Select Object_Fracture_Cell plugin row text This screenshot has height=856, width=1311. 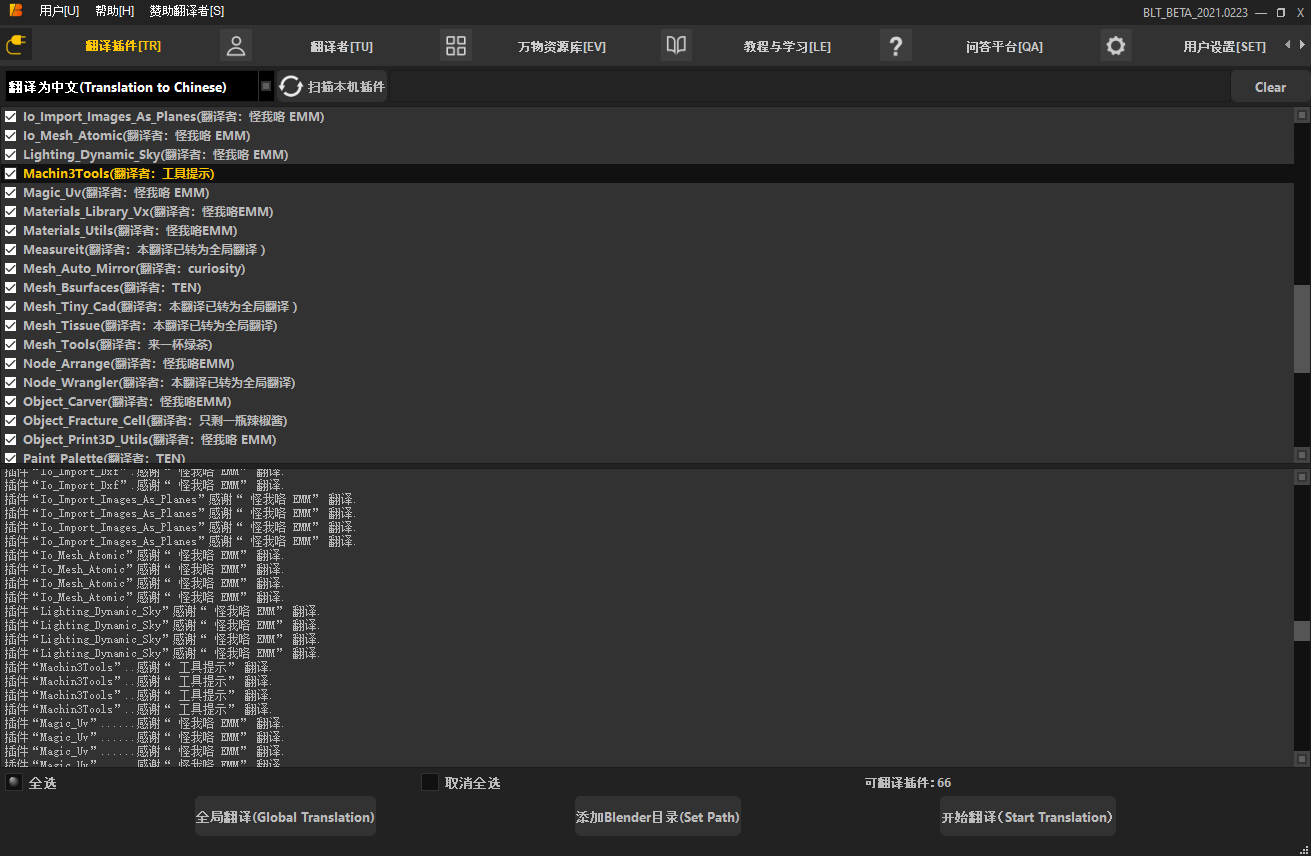[x=155, y=421]
